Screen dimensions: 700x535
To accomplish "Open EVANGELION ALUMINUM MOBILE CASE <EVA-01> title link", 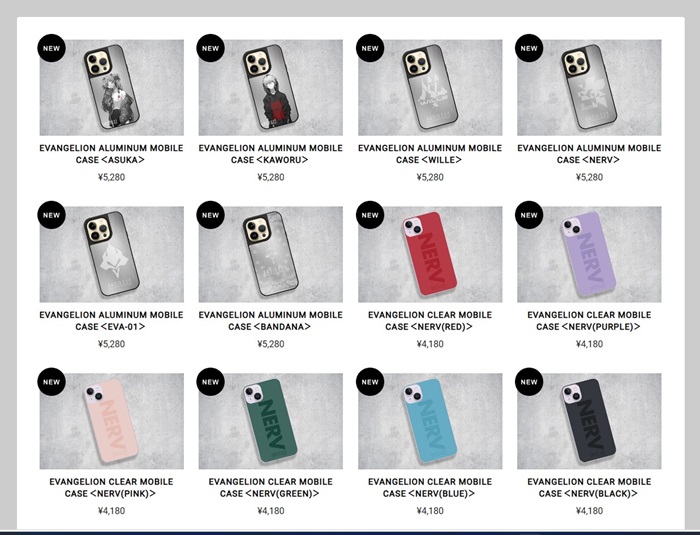I will pos(112,321).
